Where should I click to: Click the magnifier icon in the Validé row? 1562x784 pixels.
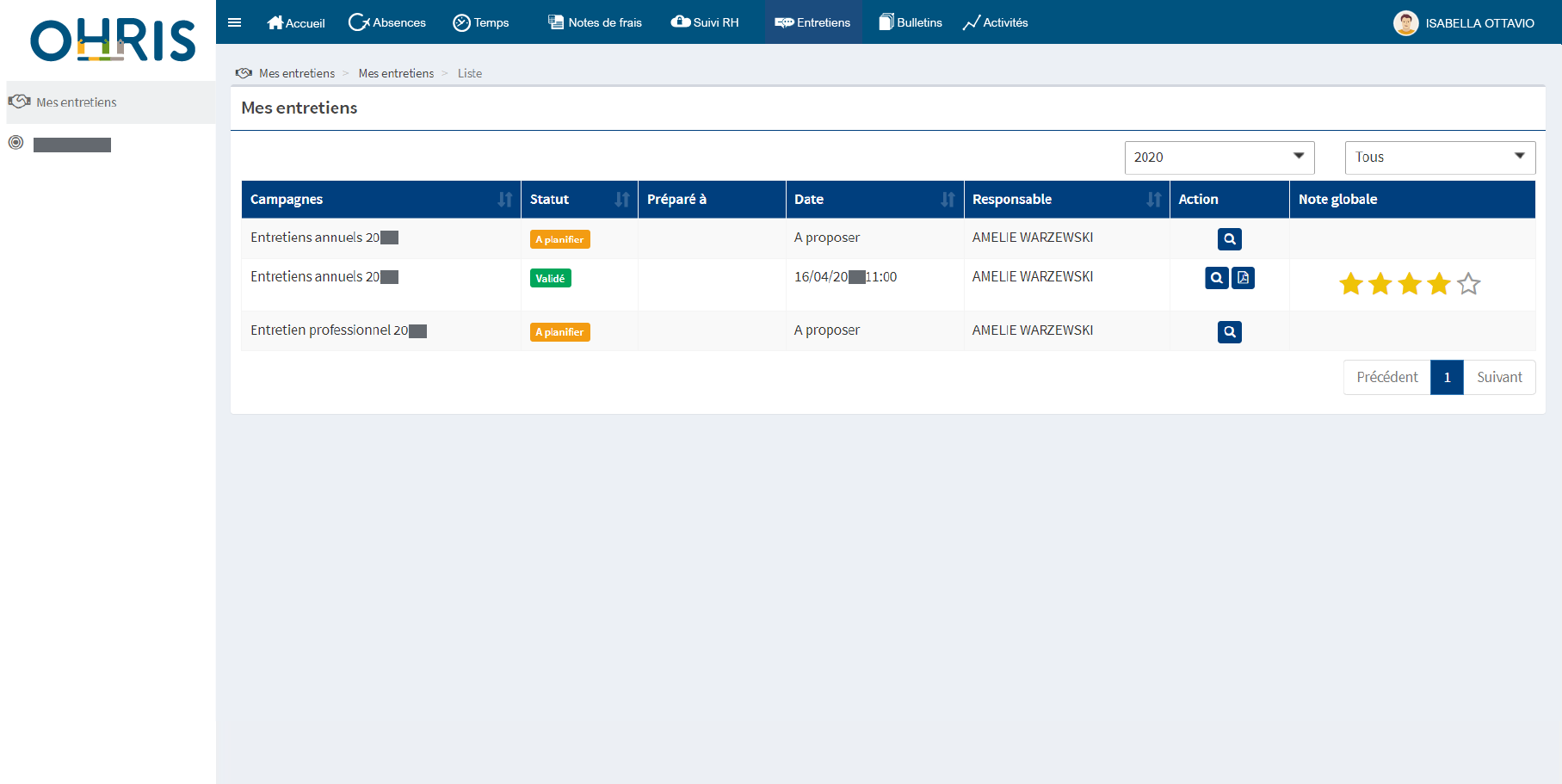pyautogui.click(x=1216, y=278)
